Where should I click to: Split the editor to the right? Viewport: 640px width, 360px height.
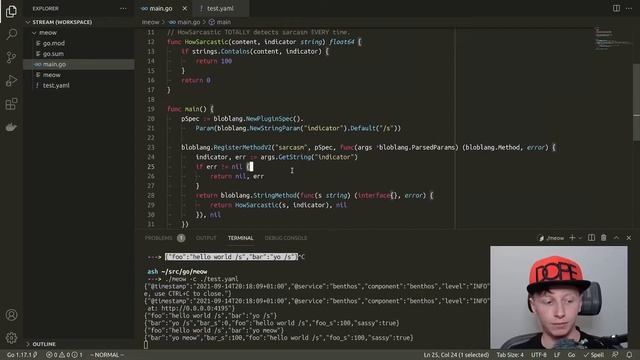pos(616,8)
